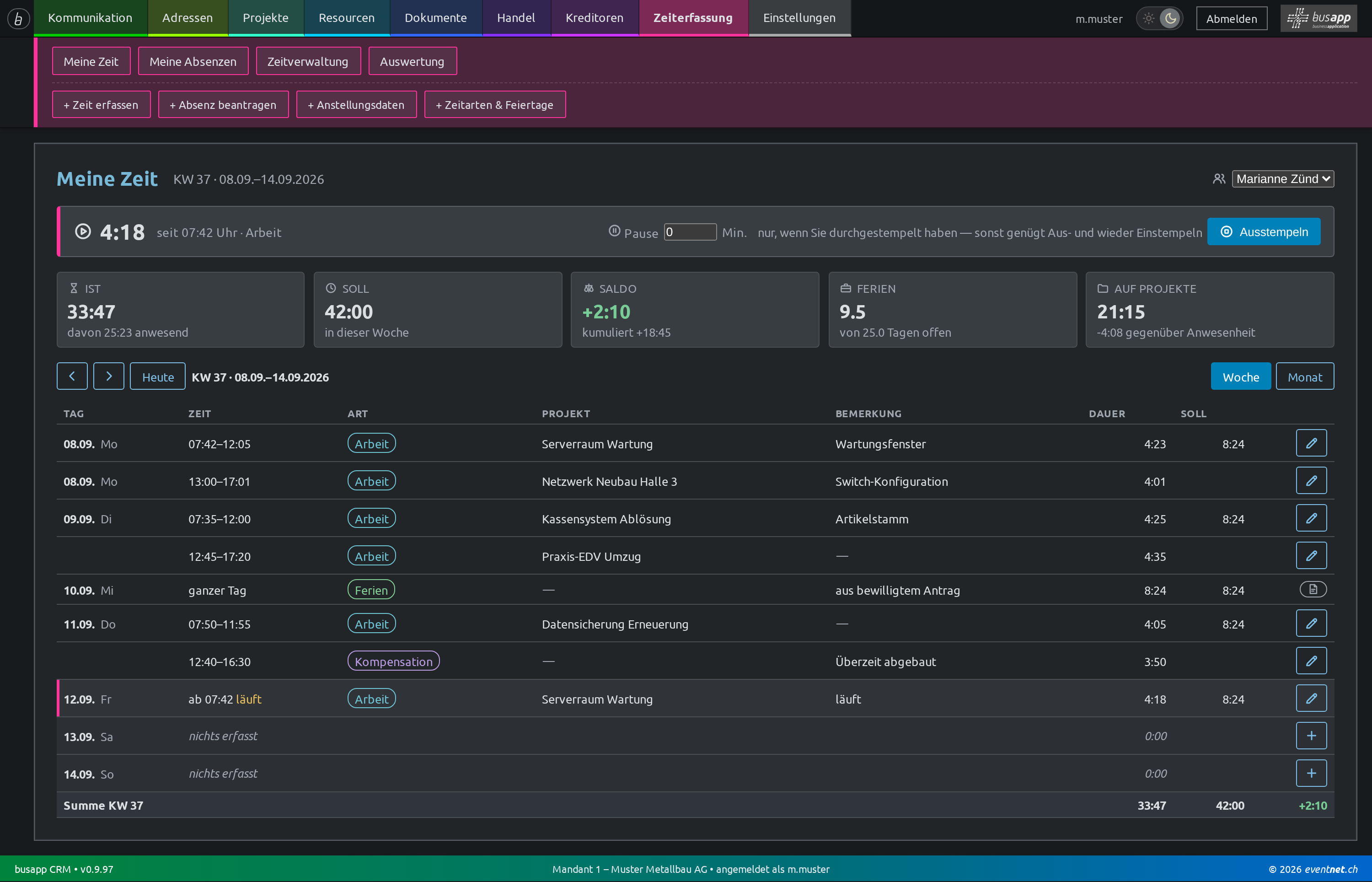Edit the Kompensation Überzeit abgebaut entry

click(1311, 661)
